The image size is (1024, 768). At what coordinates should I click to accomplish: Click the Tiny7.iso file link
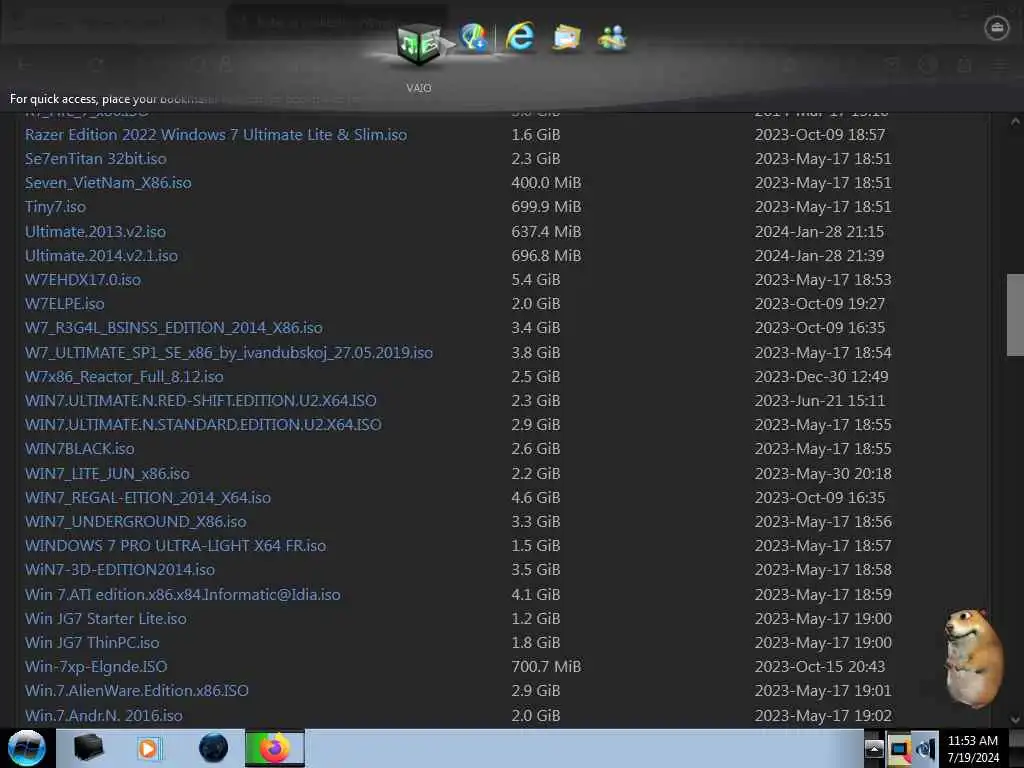click(55, 207)
